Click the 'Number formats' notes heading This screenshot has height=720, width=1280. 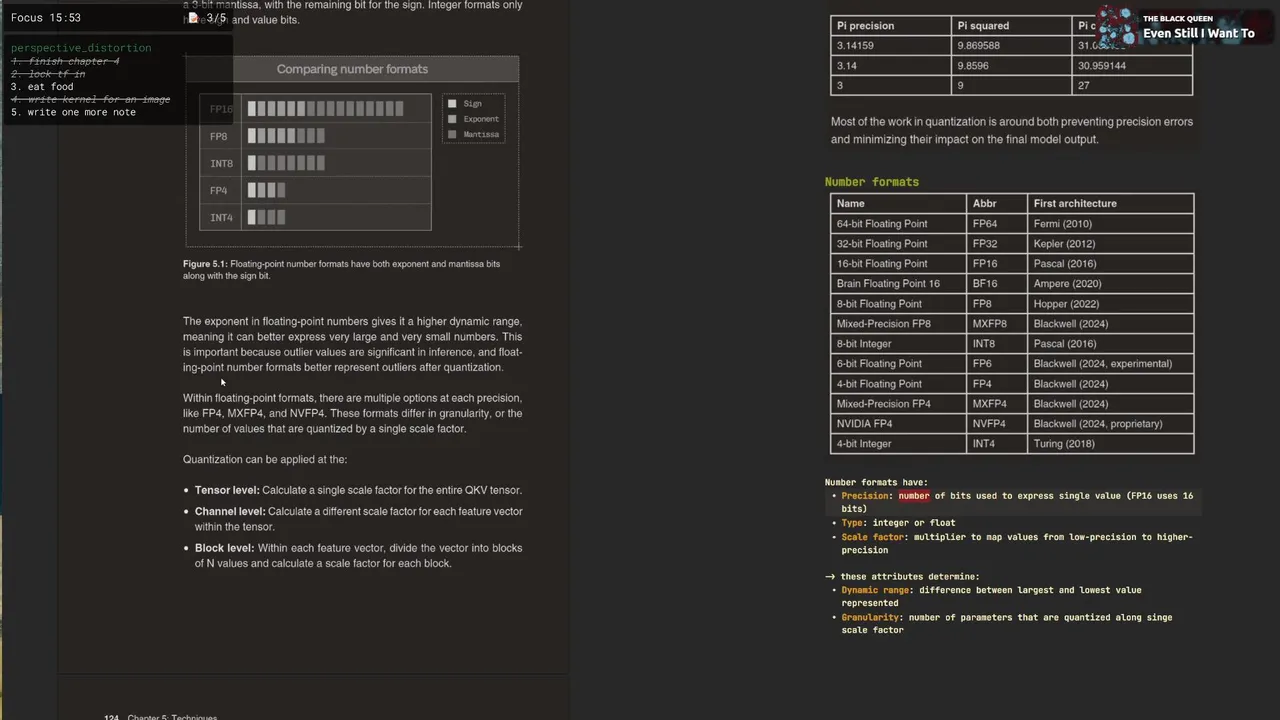871,182
